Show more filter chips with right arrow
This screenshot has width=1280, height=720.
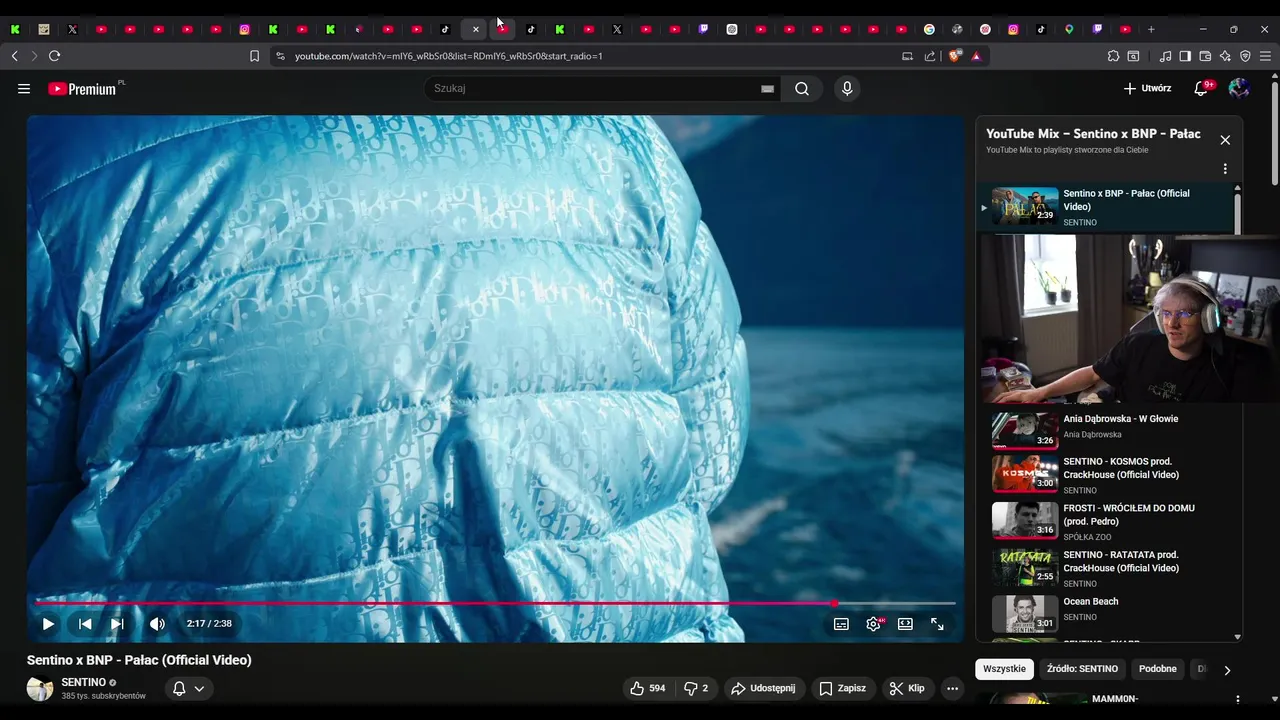point(1227,670)
